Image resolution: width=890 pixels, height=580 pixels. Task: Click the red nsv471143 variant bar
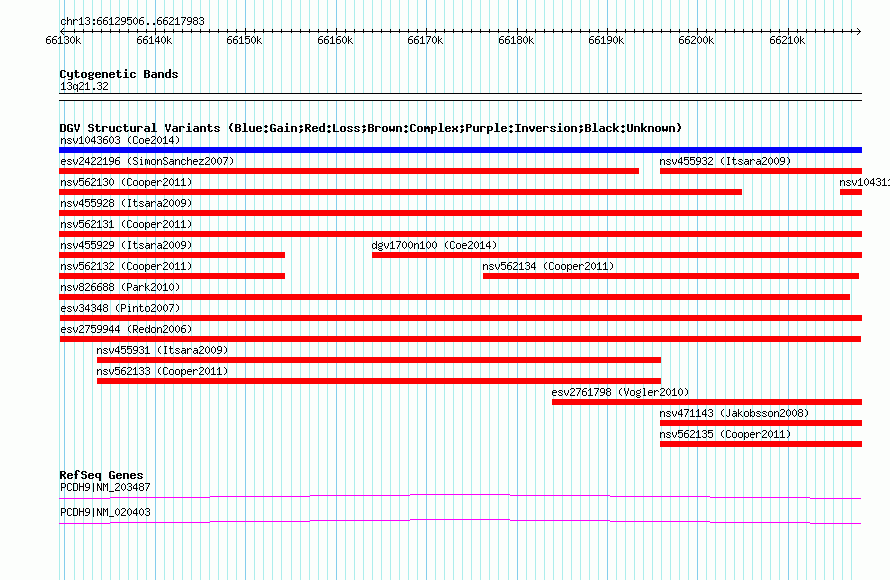click(761, 423)
